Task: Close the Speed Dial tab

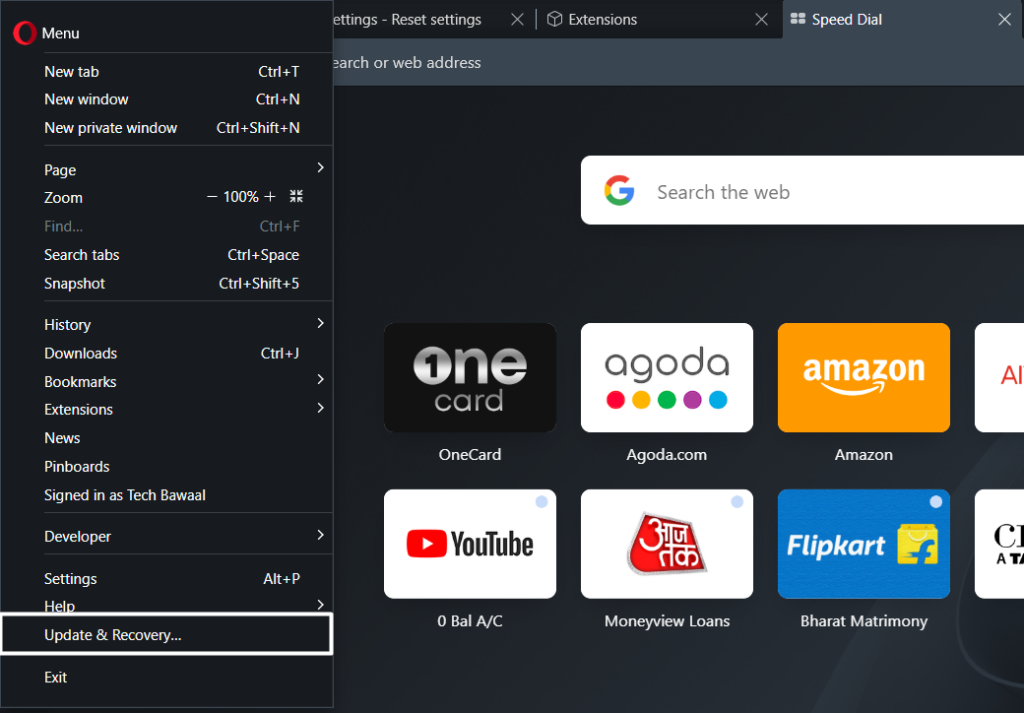Action: click(x=1005, y=20)
